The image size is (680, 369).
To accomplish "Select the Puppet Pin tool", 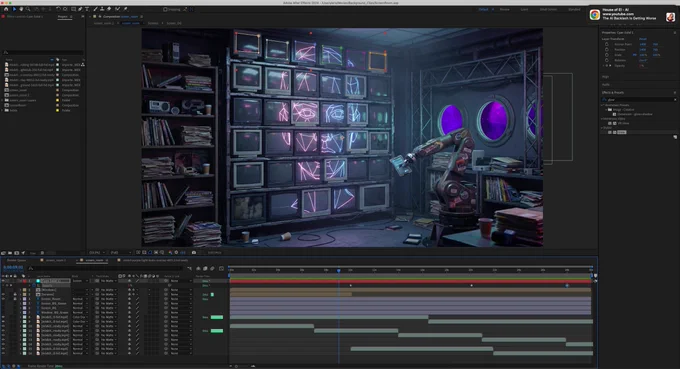I will coord(125,9).
